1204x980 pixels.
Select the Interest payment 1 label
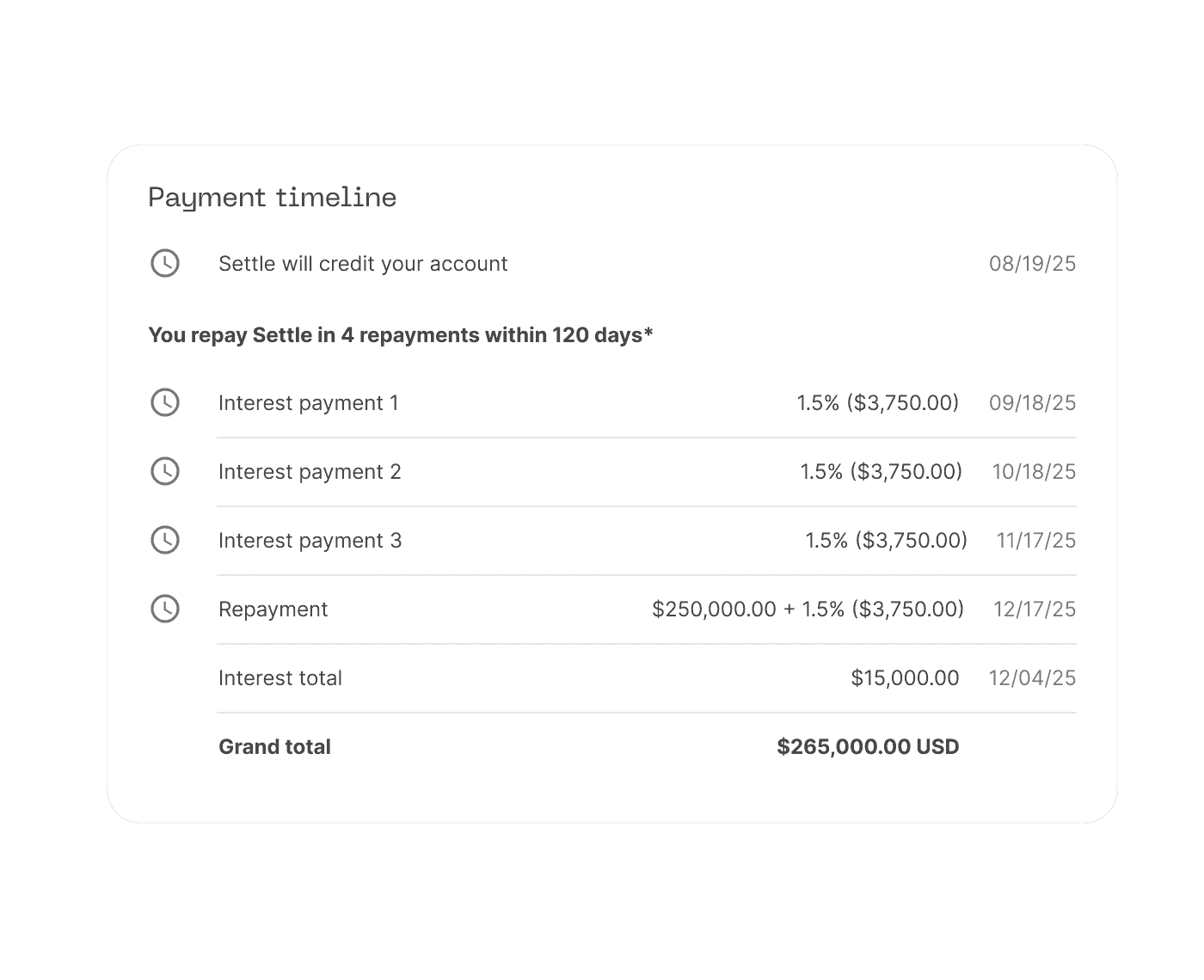[x=309, y=403]
